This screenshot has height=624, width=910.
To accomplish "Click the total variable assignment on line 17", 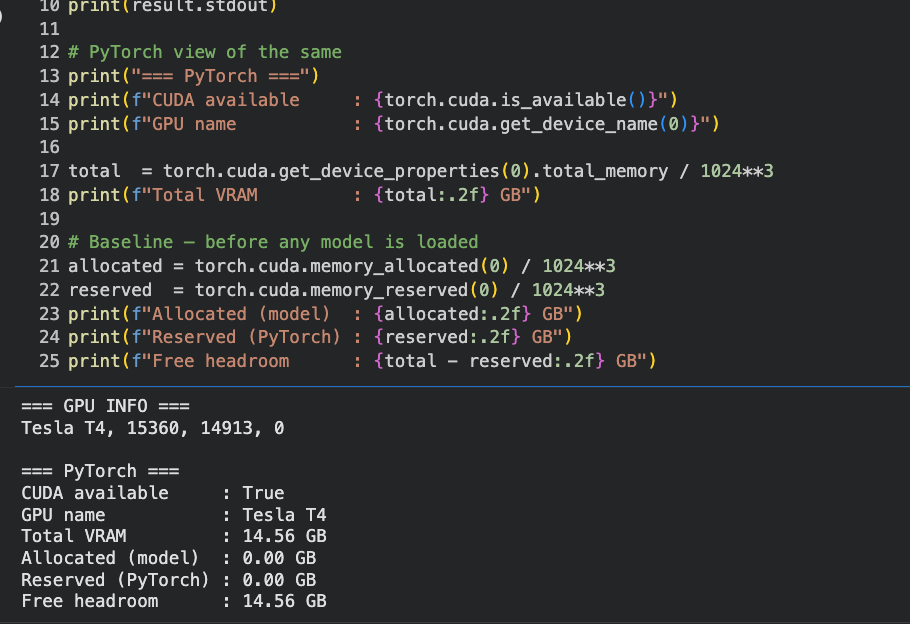I will point(94,171).
